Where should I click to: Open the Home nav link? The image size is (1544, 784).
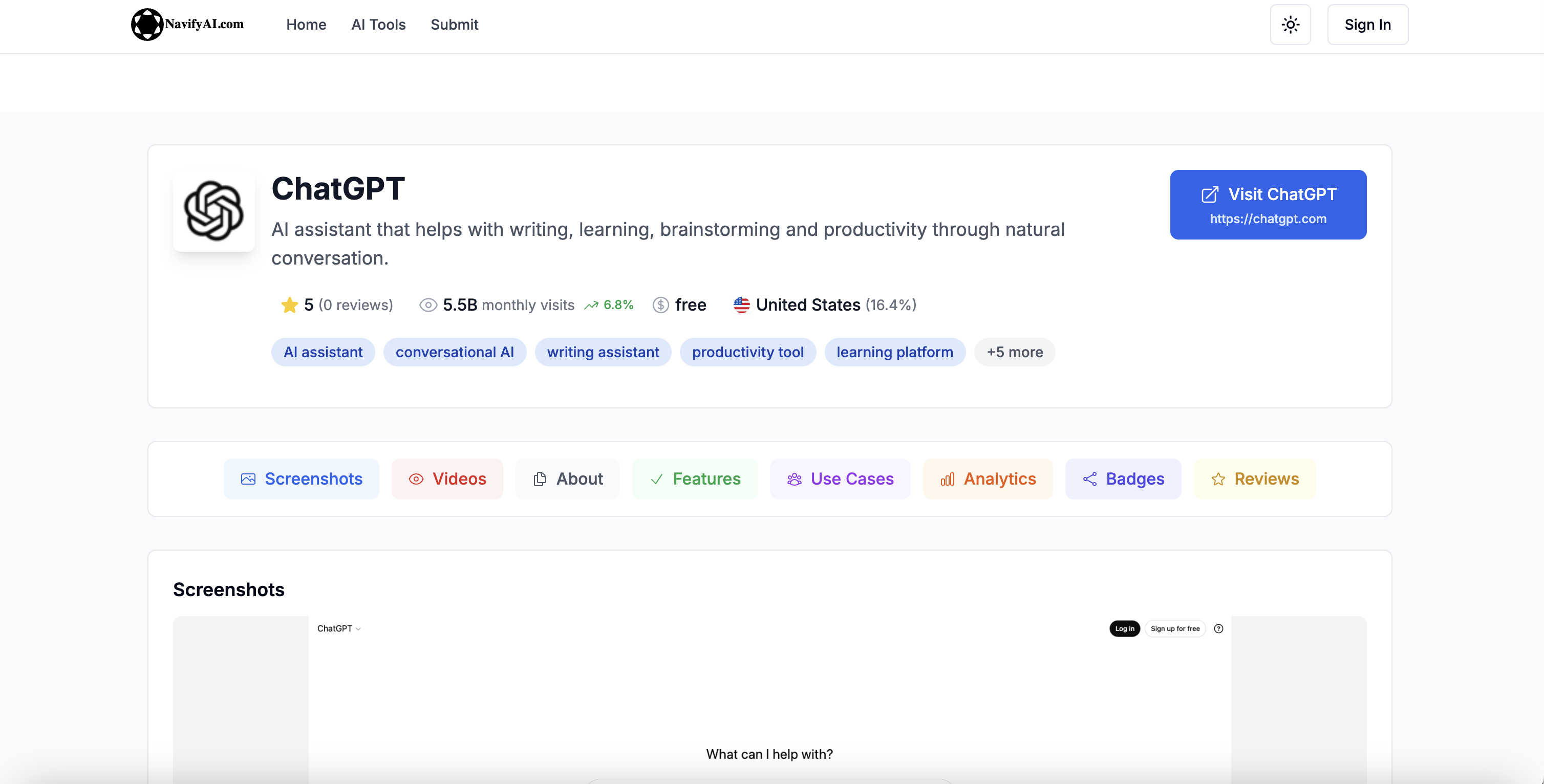click(x=306, y=25)
